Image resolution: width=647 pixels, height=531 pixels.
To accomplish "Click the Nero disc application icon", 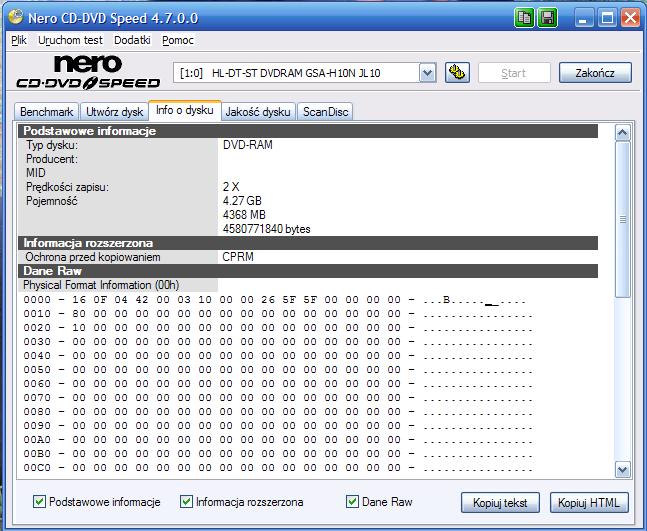I will pos(16,17).
